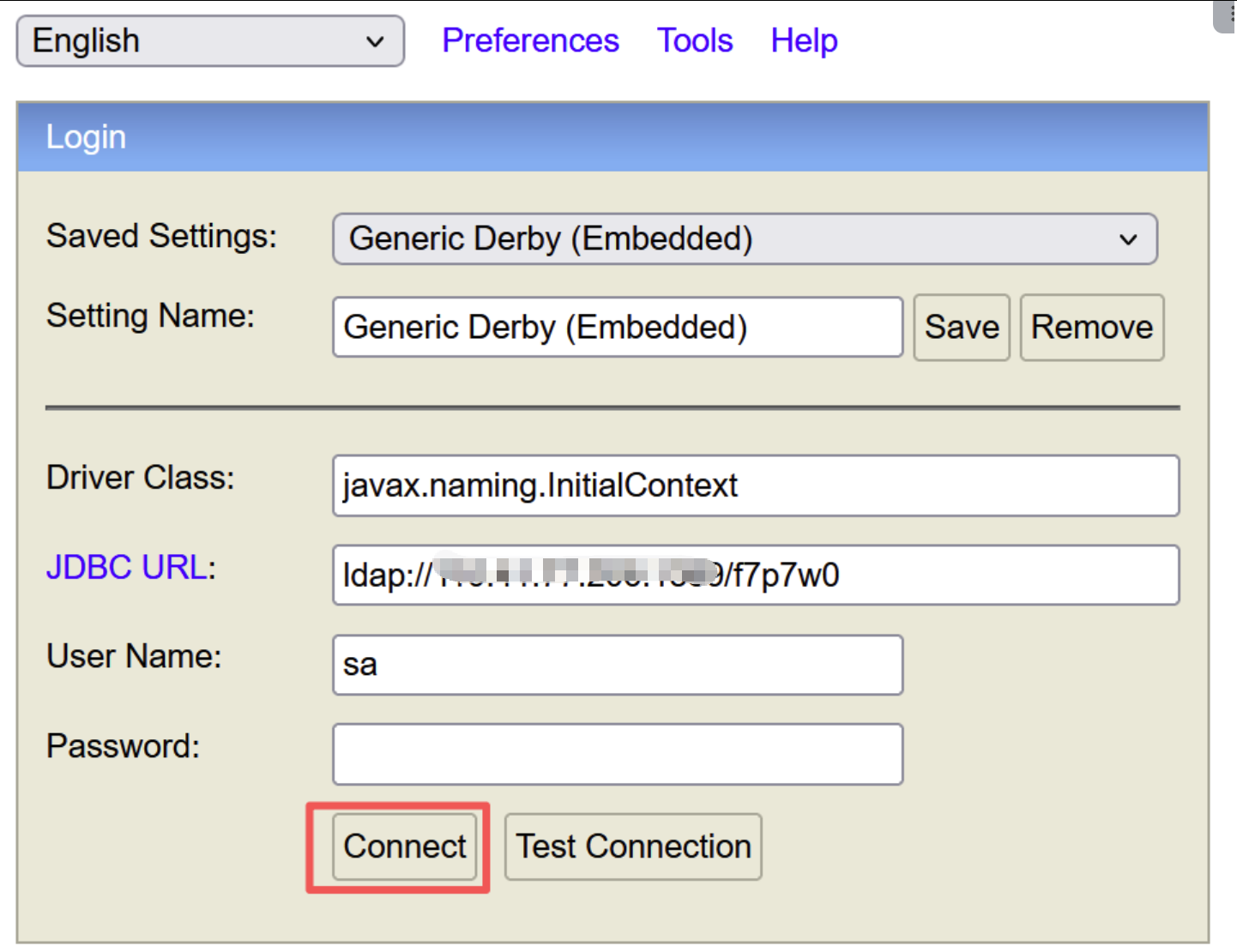Focus the Driver Class input field
This screenshot has width=1237, height=952.
pyautogui.click(x=756, y=485)
